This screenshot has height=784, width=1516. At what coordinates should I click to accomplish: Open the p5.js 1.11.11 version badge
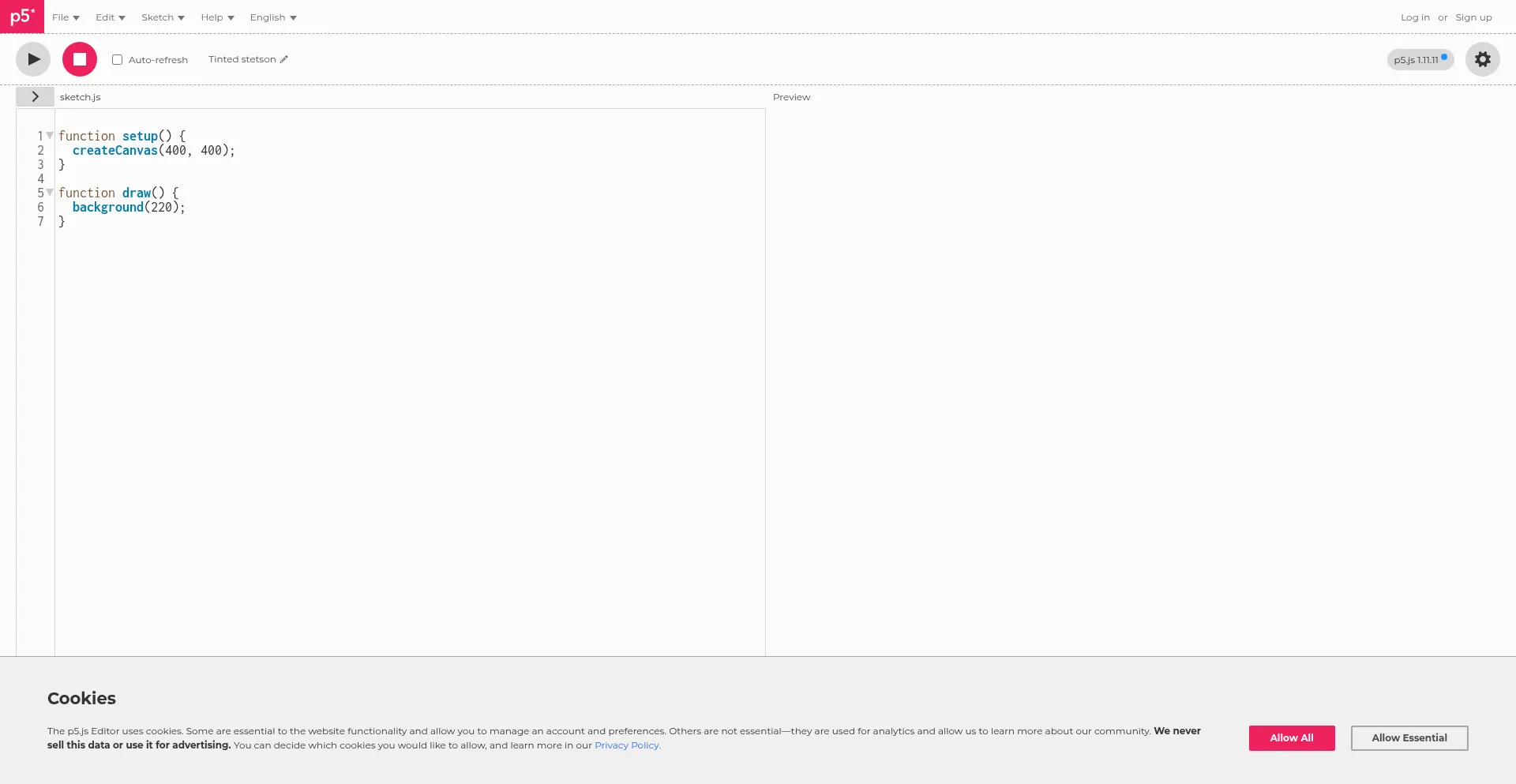coord(1420,60)
